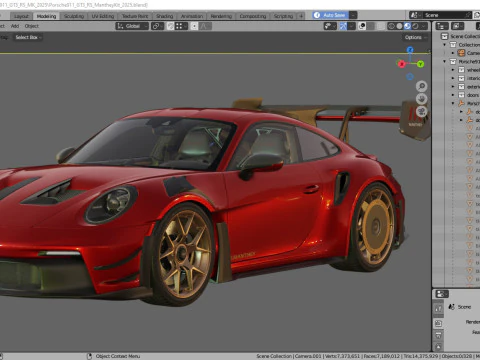The width and height of the screenshot is (480, 360).
Task: Switch to material preview shading
Action: coord(407,26)
